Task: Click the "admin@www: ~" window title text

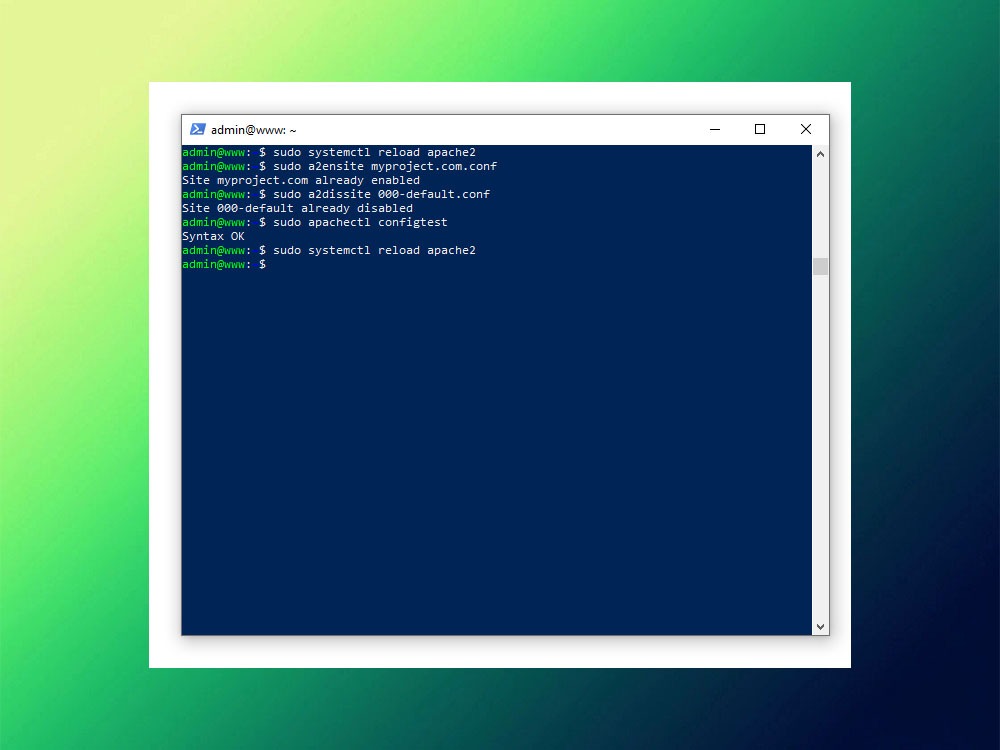Action: tap(253, 130)
